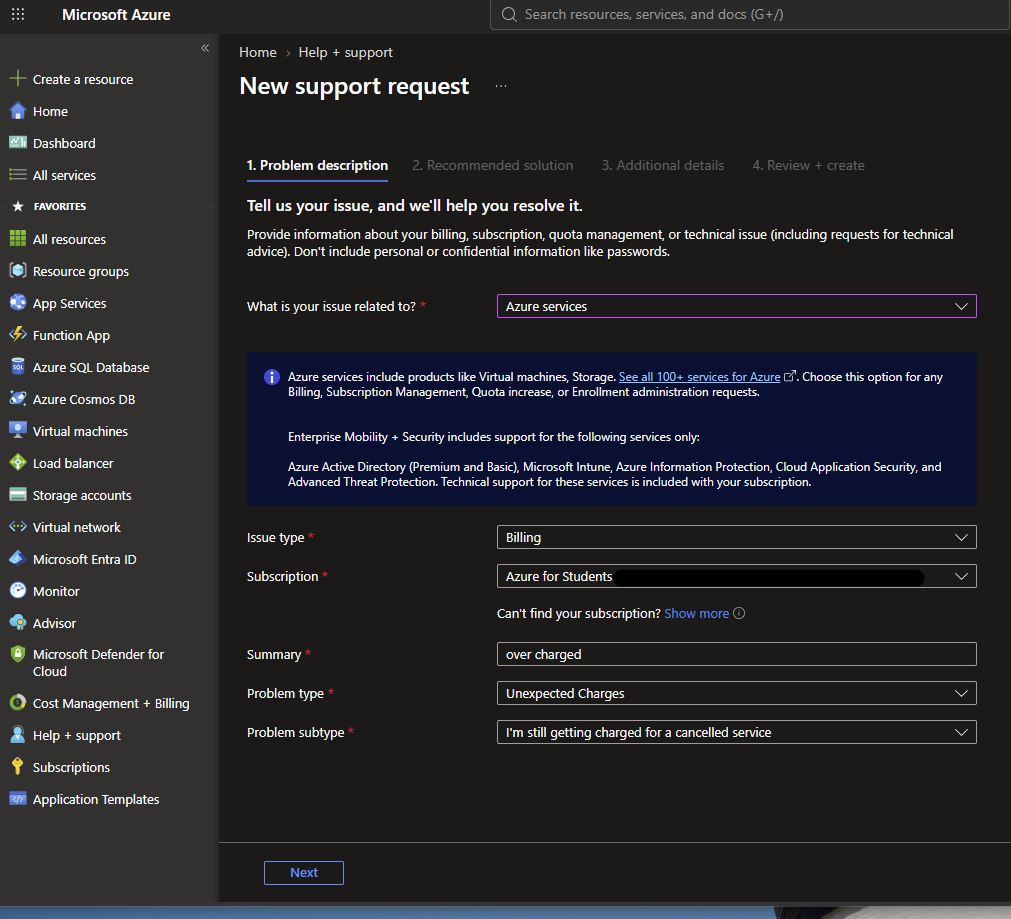Open the Virtual machines monitor icon
The width and height of the screenshot is (1011, 919).
[x=18, y=431]
